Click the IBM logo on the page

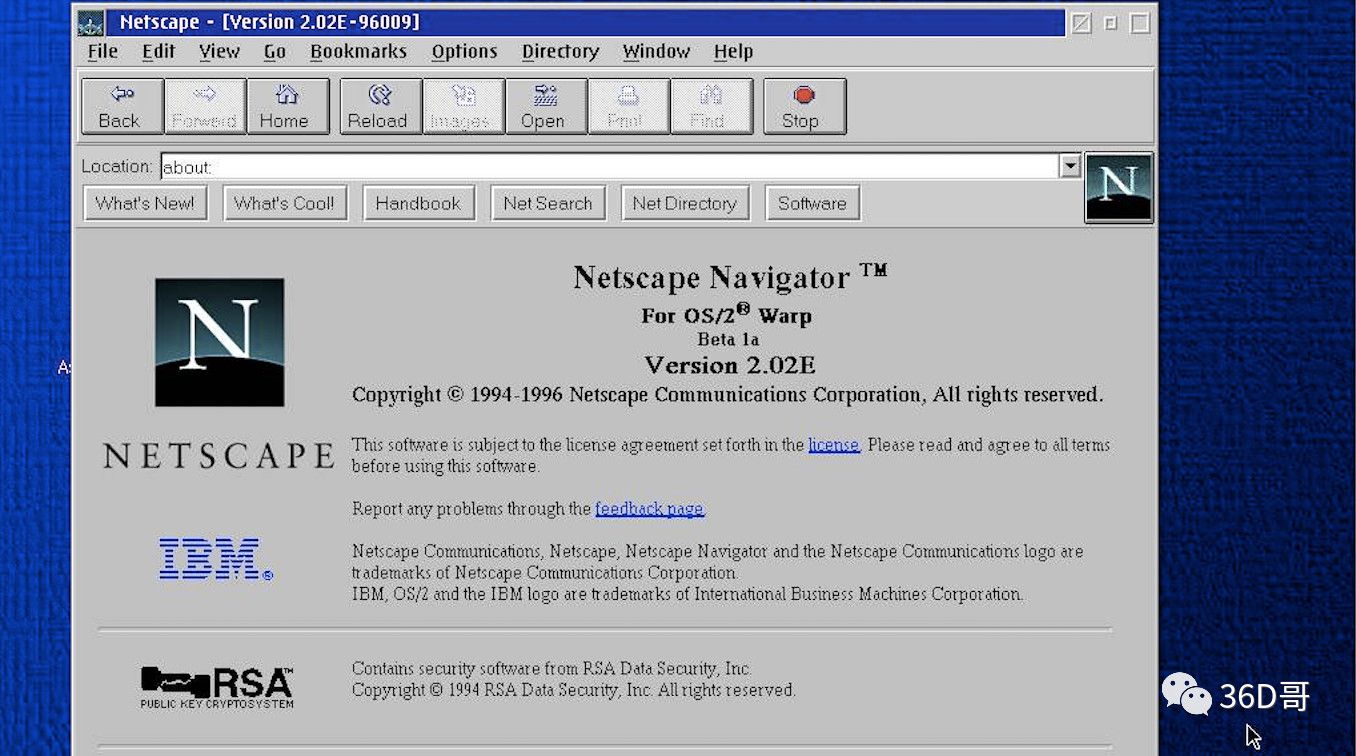click(x=215, y=559)
